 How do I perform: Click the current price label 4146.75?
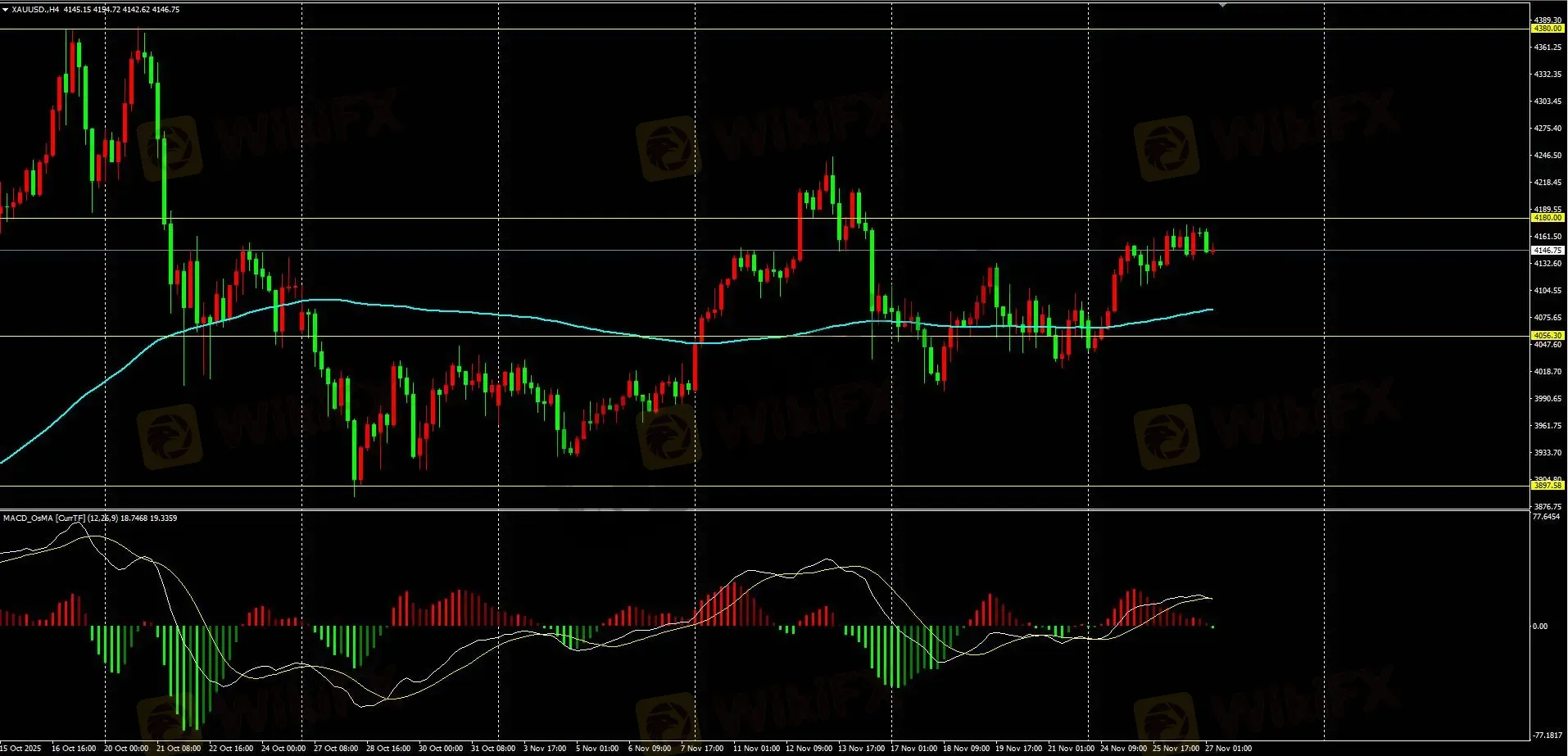[x=1548, y=251]
